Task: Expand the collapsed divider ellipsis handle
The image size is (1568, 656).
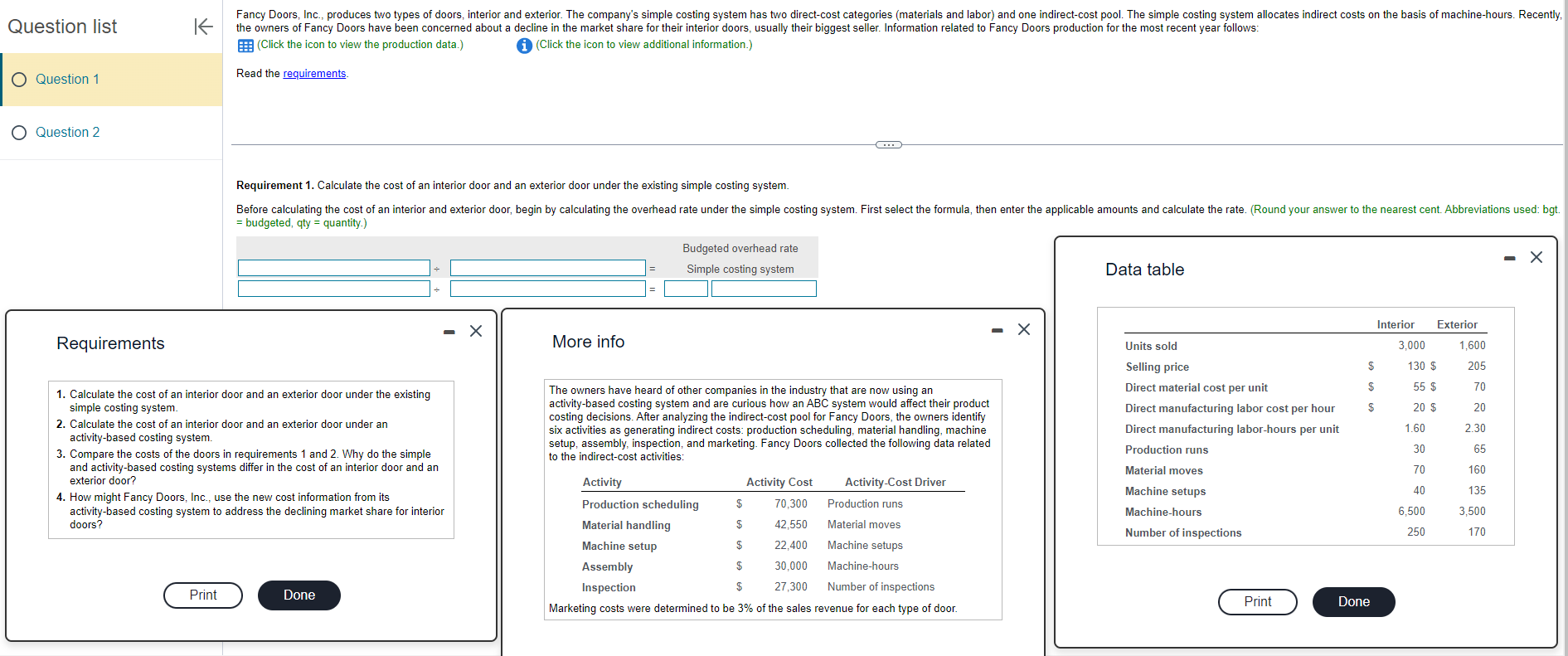Action: [x=889, y=144]
